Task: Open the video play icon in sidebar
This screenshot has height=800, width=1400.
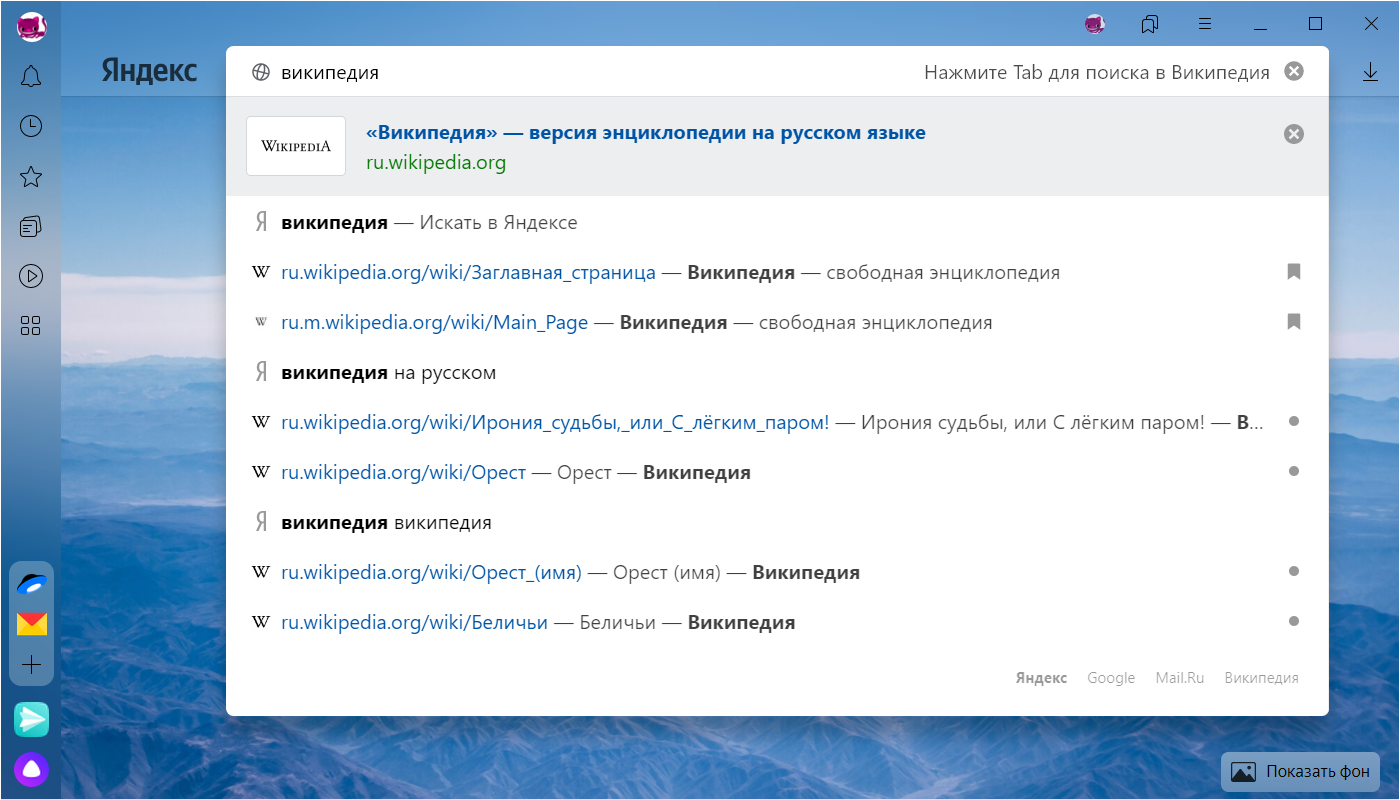Action: [x=31, y=276]
